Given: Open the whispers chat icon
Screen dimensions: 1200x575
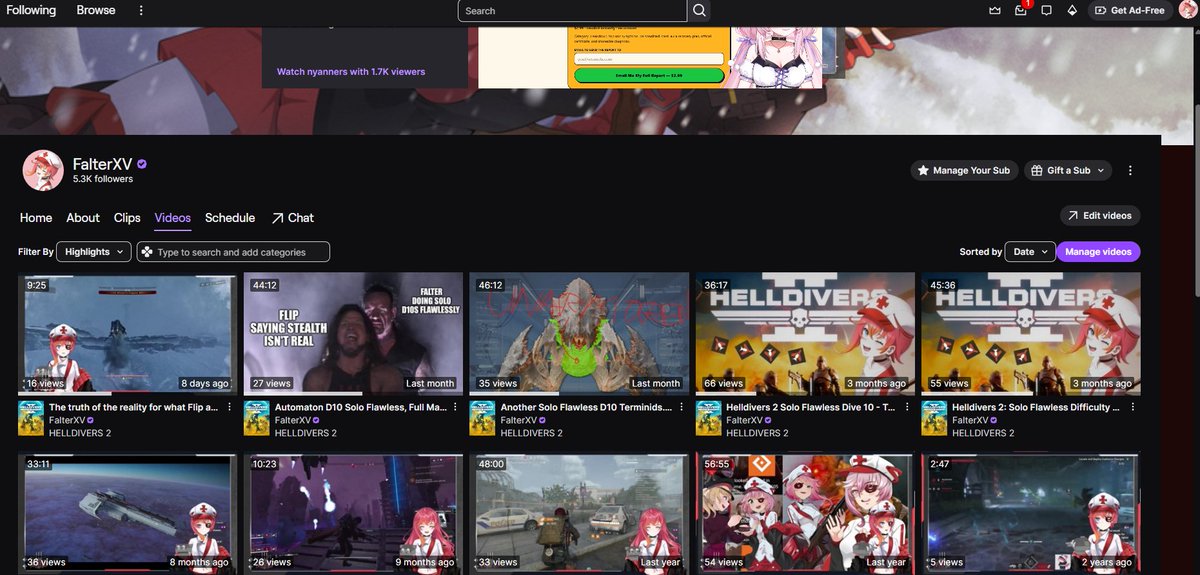Looking at the screenshot, I should coord(1046,10).
